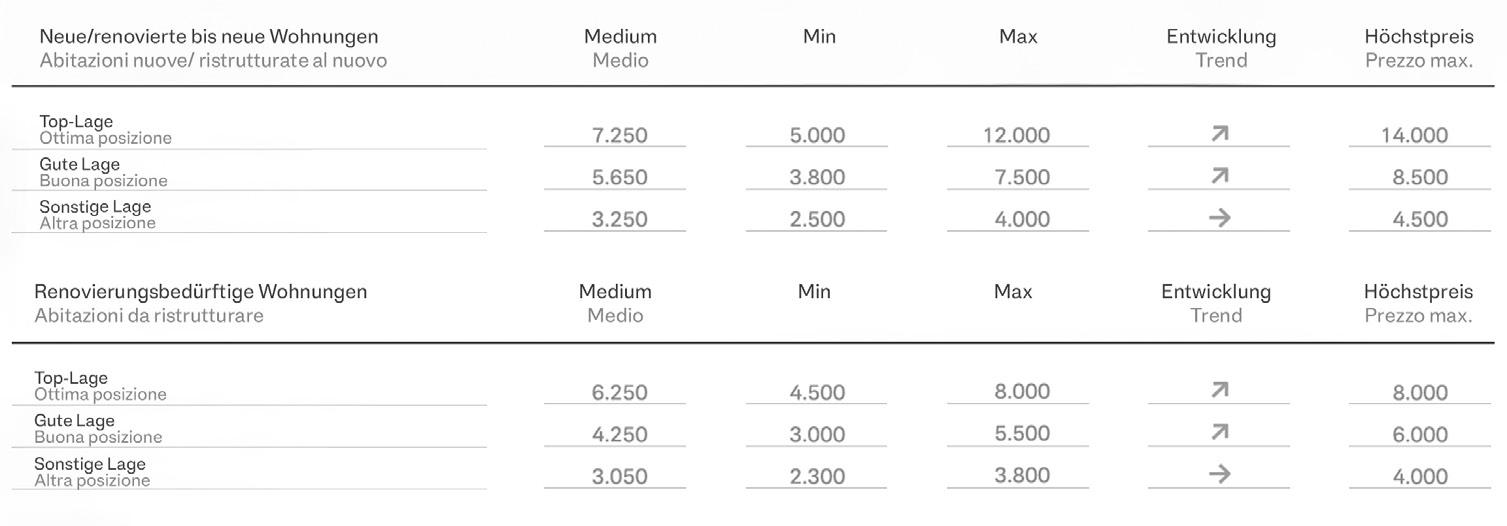Select the 7.250 medium price value
The height and width of the screenshot is (526, 1507).
click(x=620, y=135)
